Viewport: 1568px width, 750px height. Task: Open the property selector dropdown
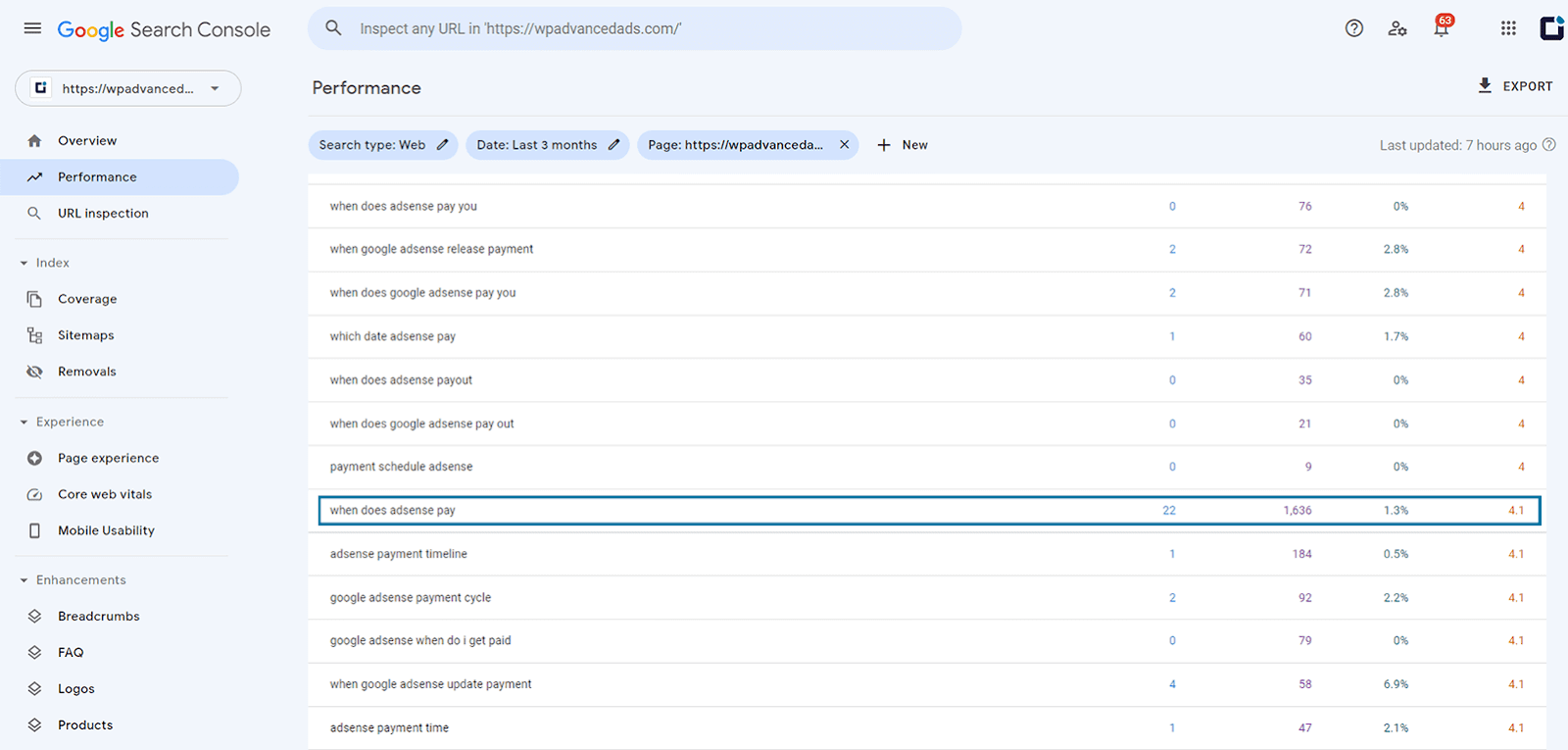(x=128, y=88)
